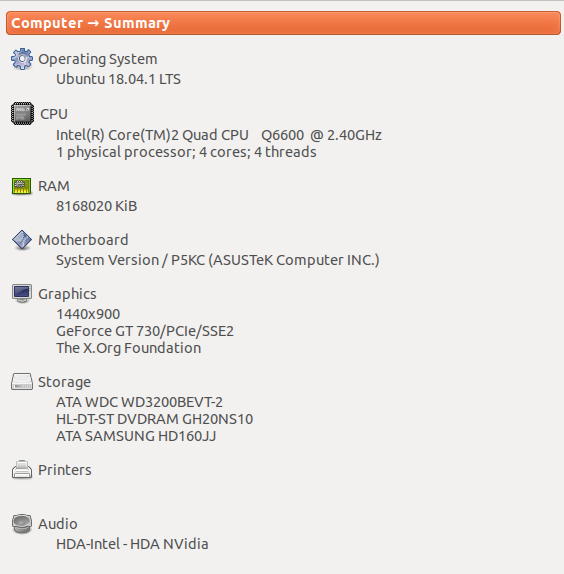The image size is (564, 574).
Task: Select the 8168020 KiB RAM value
Action: tap(97, 206)
